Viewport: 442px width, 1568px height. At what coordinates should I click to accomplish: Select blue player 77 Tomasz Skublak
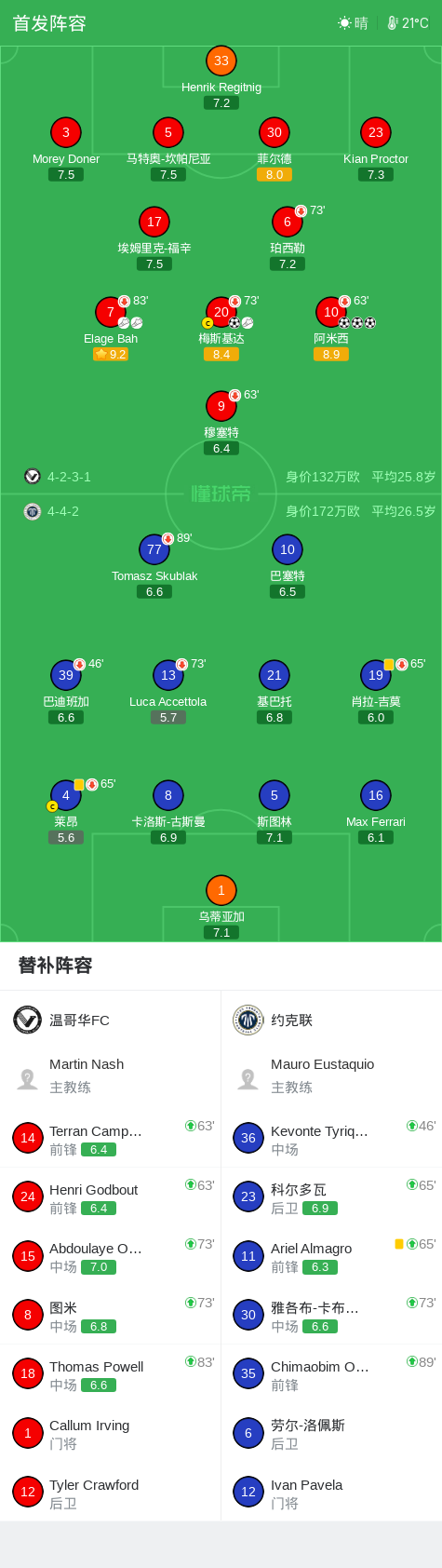[x=154, y=549]
